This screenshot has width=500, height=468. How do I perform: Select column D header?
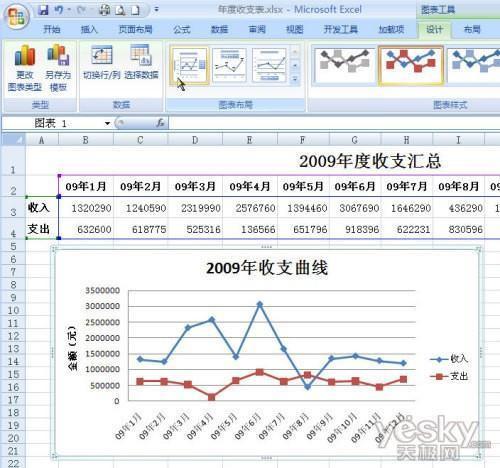tap(195, 140)
